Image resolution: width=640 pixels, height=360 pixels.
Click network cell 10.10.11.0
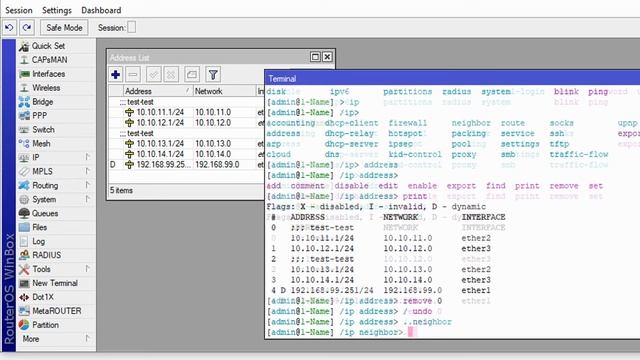(213, 112)
